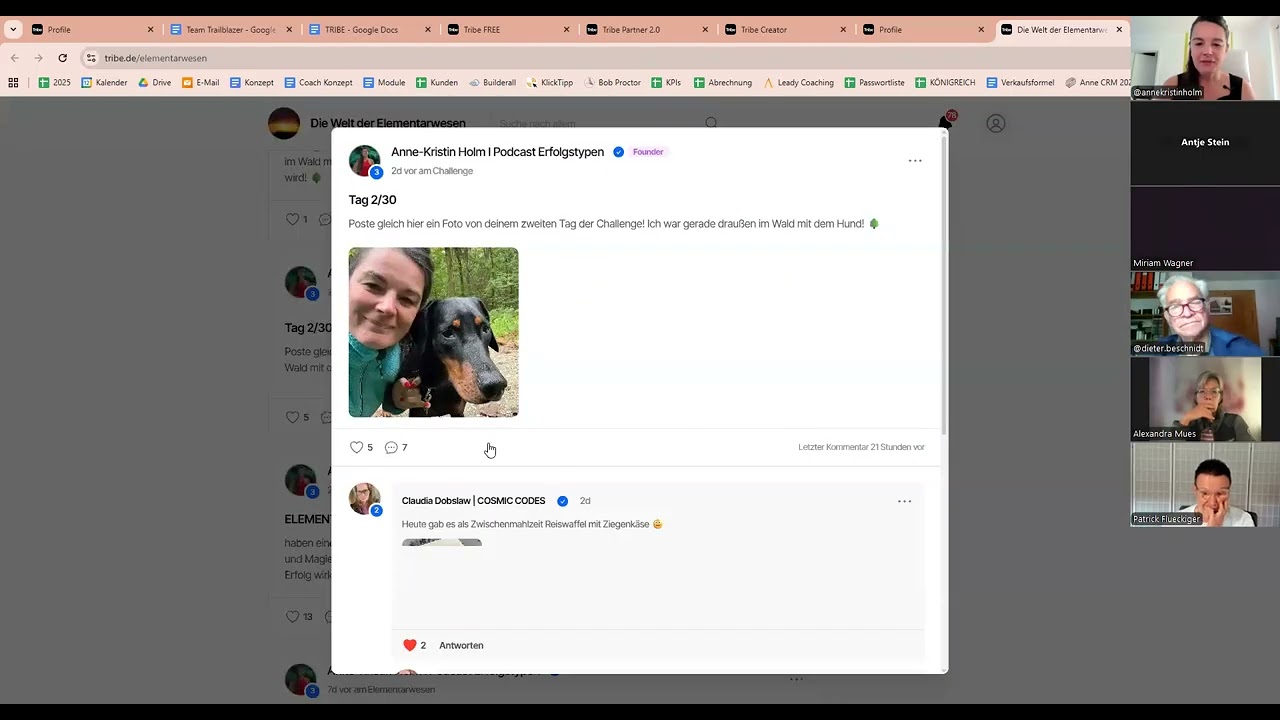Select Patrick Flueckiger video tile

1205,484
